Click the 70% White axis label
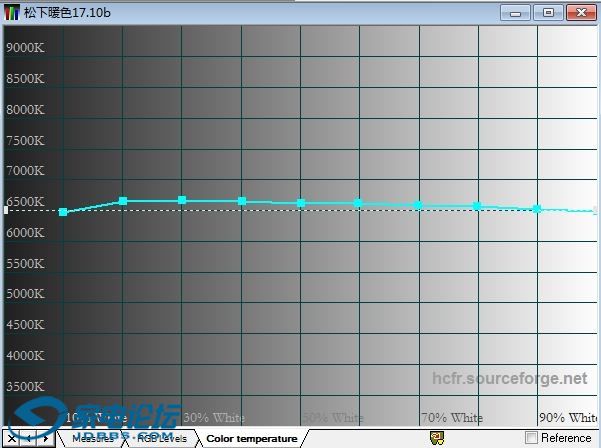 click(451, 417)
